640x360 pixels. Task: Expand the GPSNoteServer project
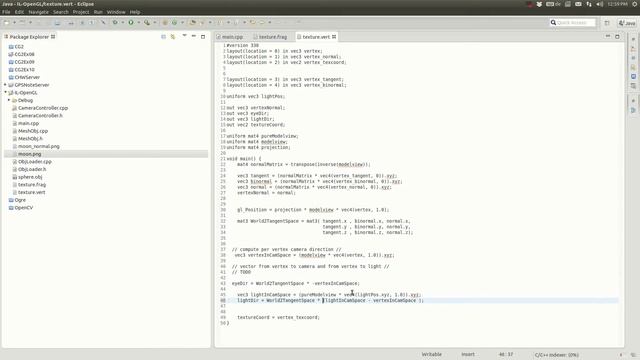[x=5, y=85]
